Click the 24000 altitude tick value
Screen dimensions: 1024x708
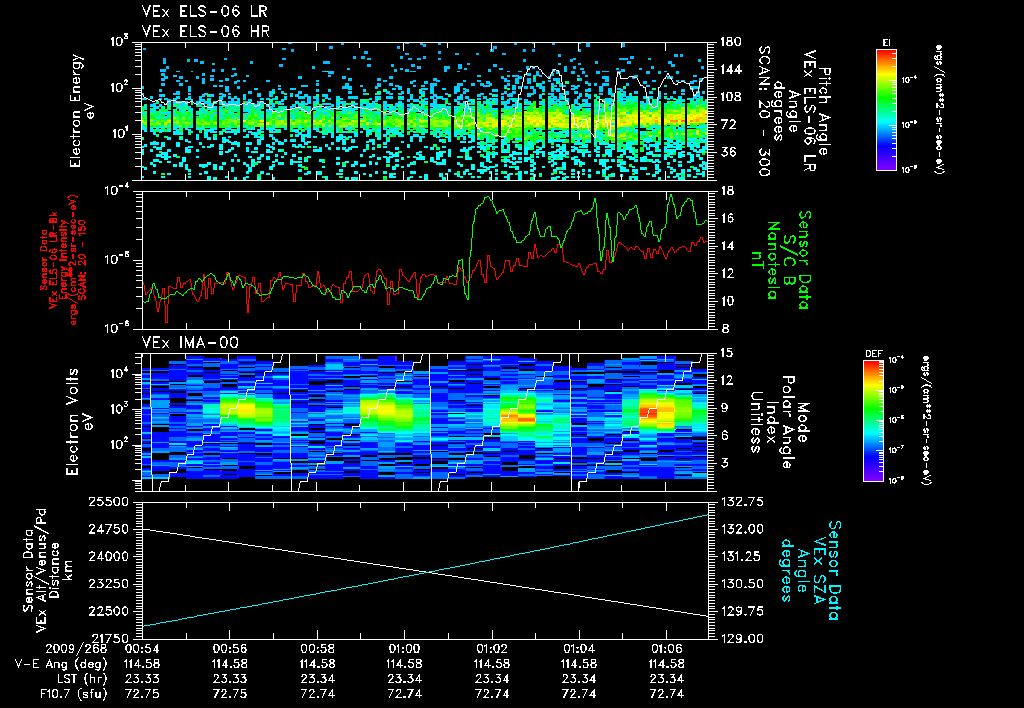click(x=109, y=556)
